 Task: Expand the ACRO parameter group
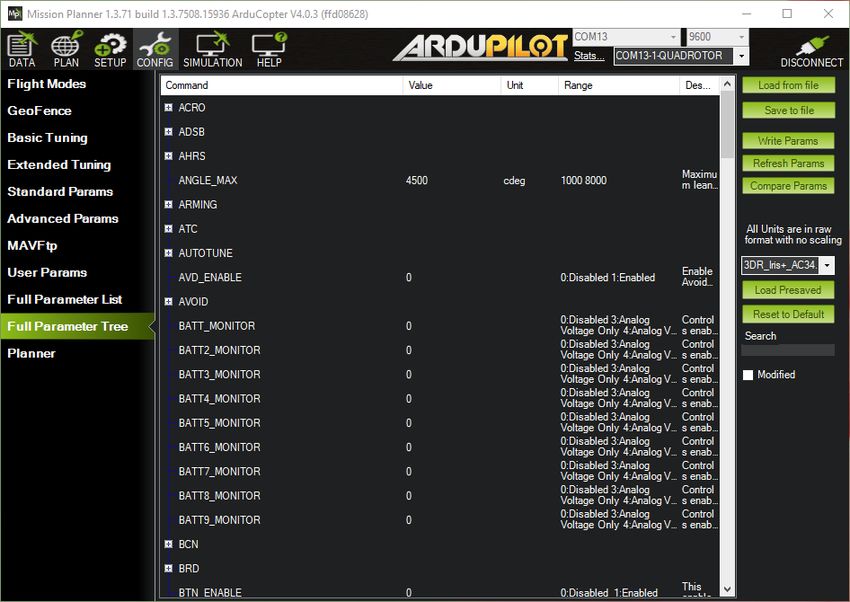tap(168, 107)
